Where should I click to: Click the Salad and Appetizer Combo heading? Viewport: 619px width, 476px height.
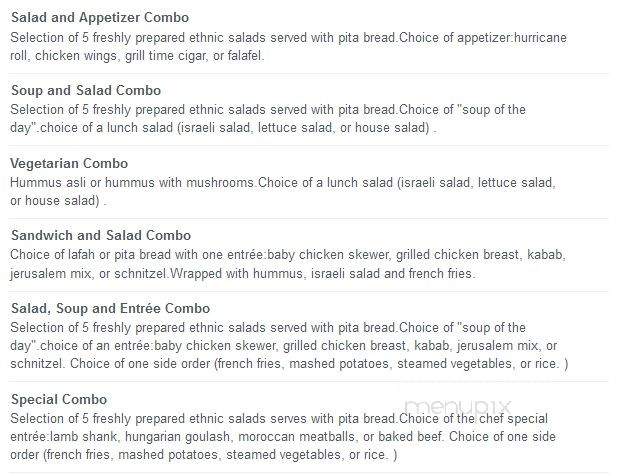[x=100, y=17]
